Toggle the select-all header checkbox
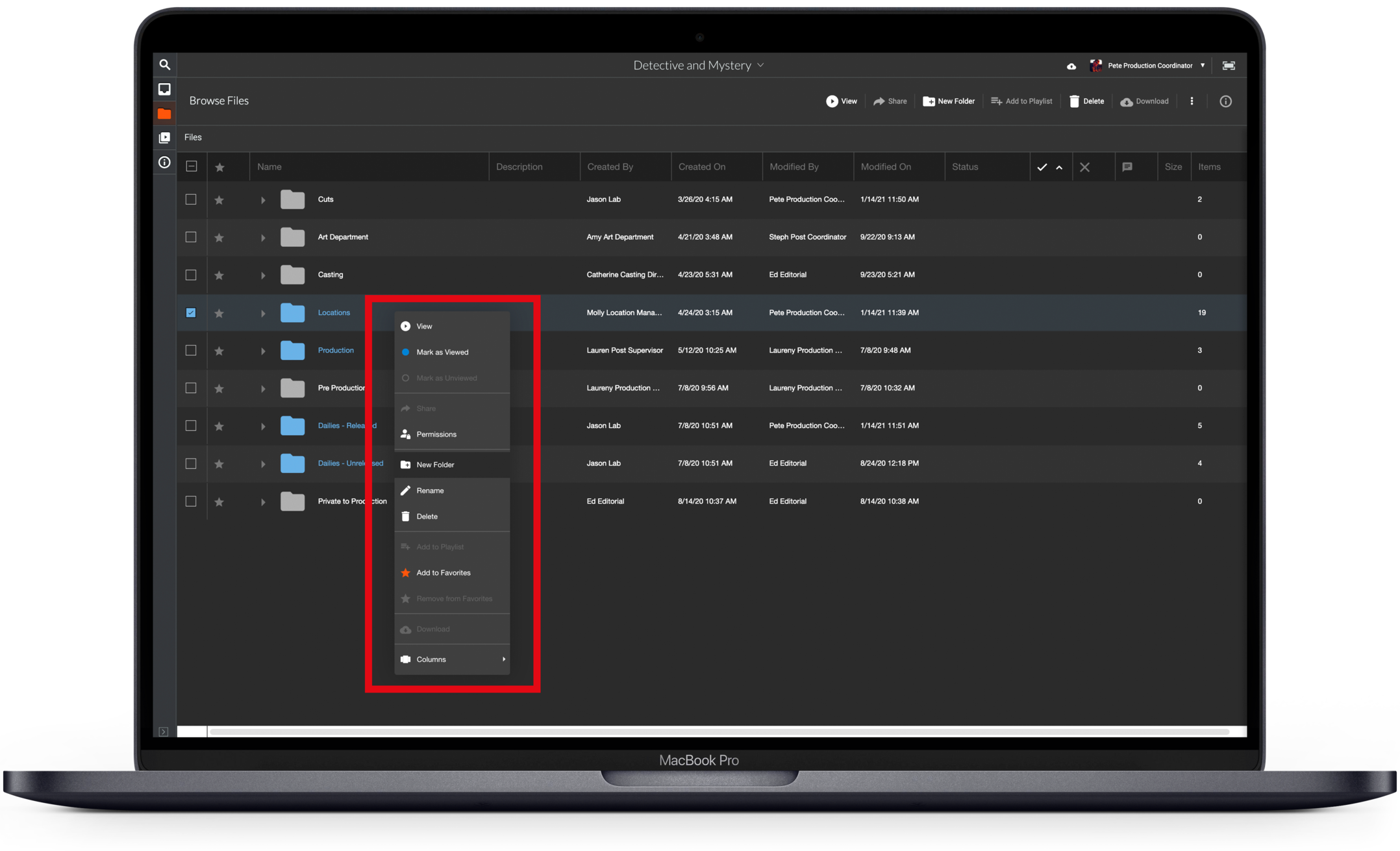 [192, 166]
